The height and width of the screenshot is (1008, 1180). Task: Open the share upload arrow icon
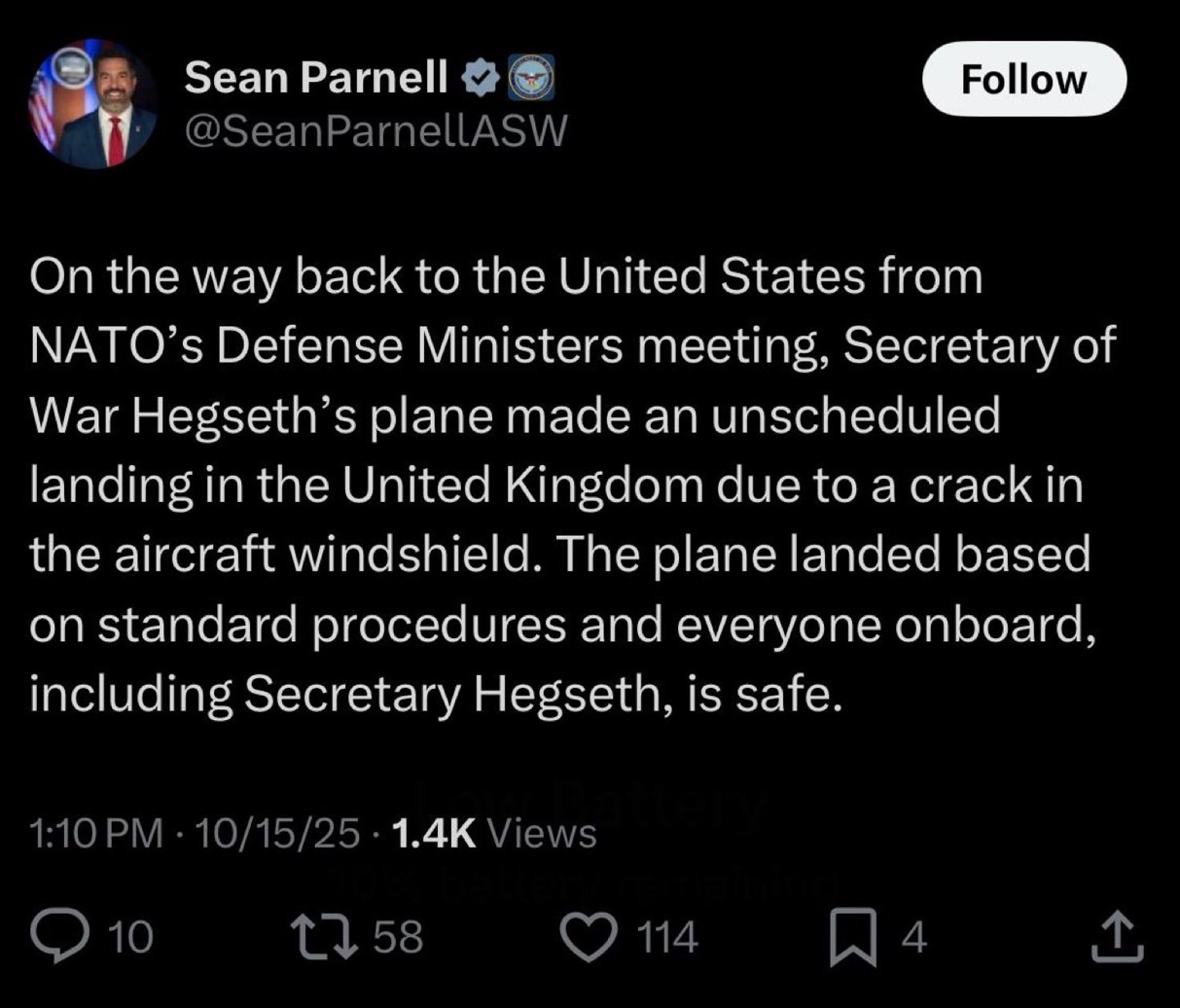click(x=1119, y=936)
